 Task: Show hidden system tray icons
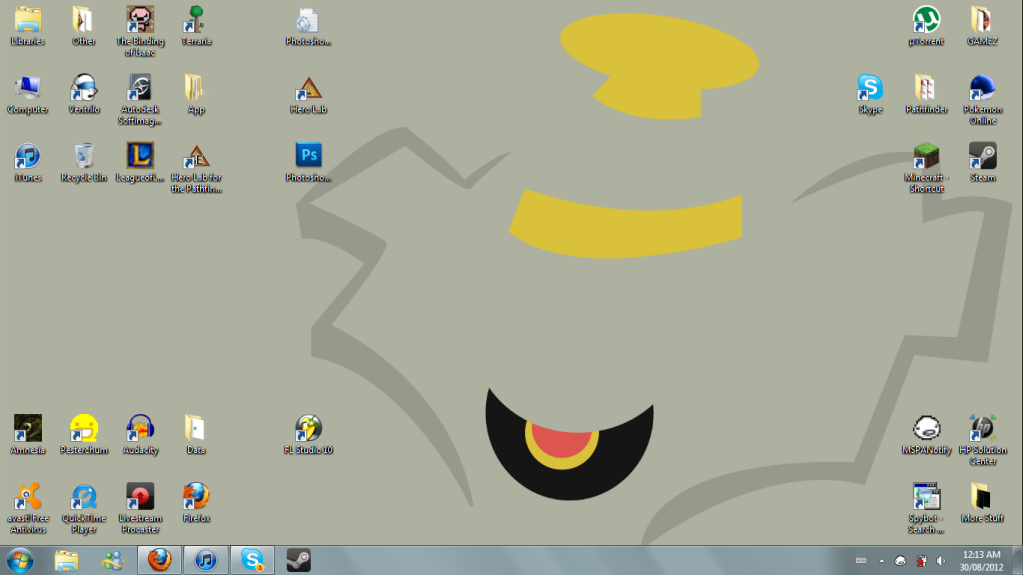pos(881,560)
